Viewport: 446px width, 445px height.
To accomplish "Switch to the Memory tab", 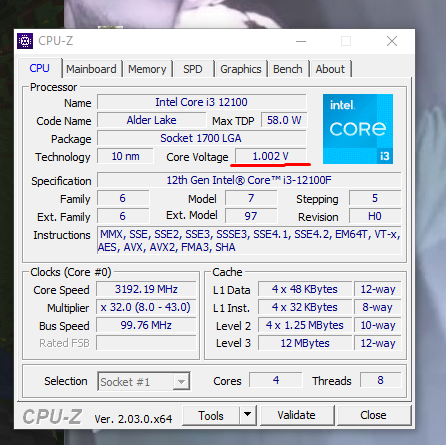I will 147,69.
